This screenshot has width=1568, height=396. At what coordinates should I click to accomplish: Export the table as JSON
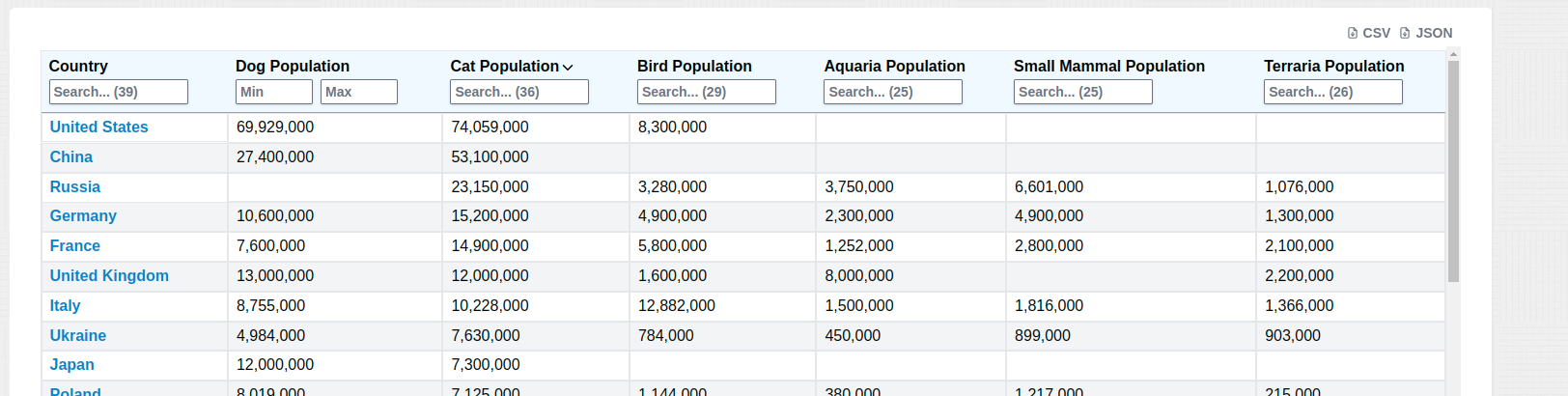(1426, 33)
